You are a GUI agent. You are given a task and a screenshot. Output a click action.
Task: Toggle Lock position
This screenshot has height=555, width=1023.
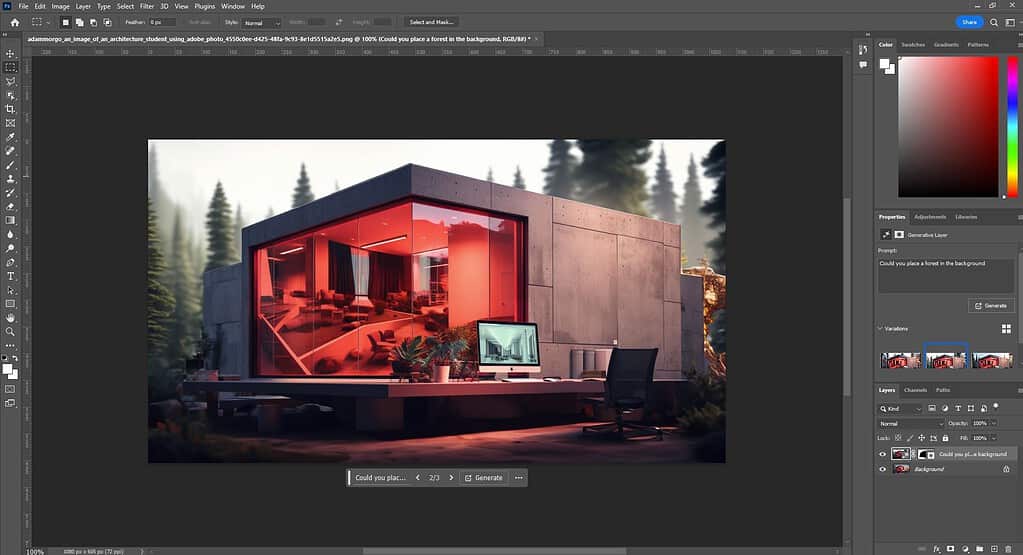coord(922,438)
